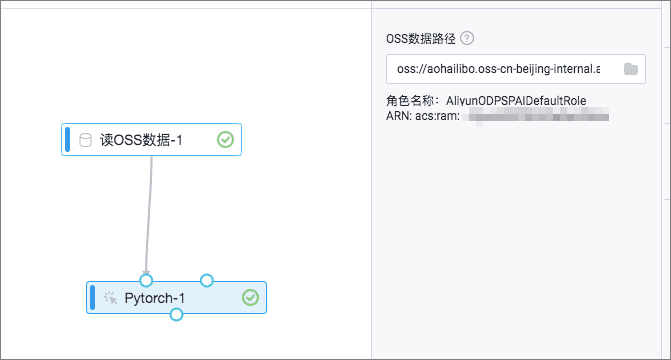Screen dimensions: 671x360
Task: Click the blue status bar on 读OSS数据-1
Action: [67, 140]
